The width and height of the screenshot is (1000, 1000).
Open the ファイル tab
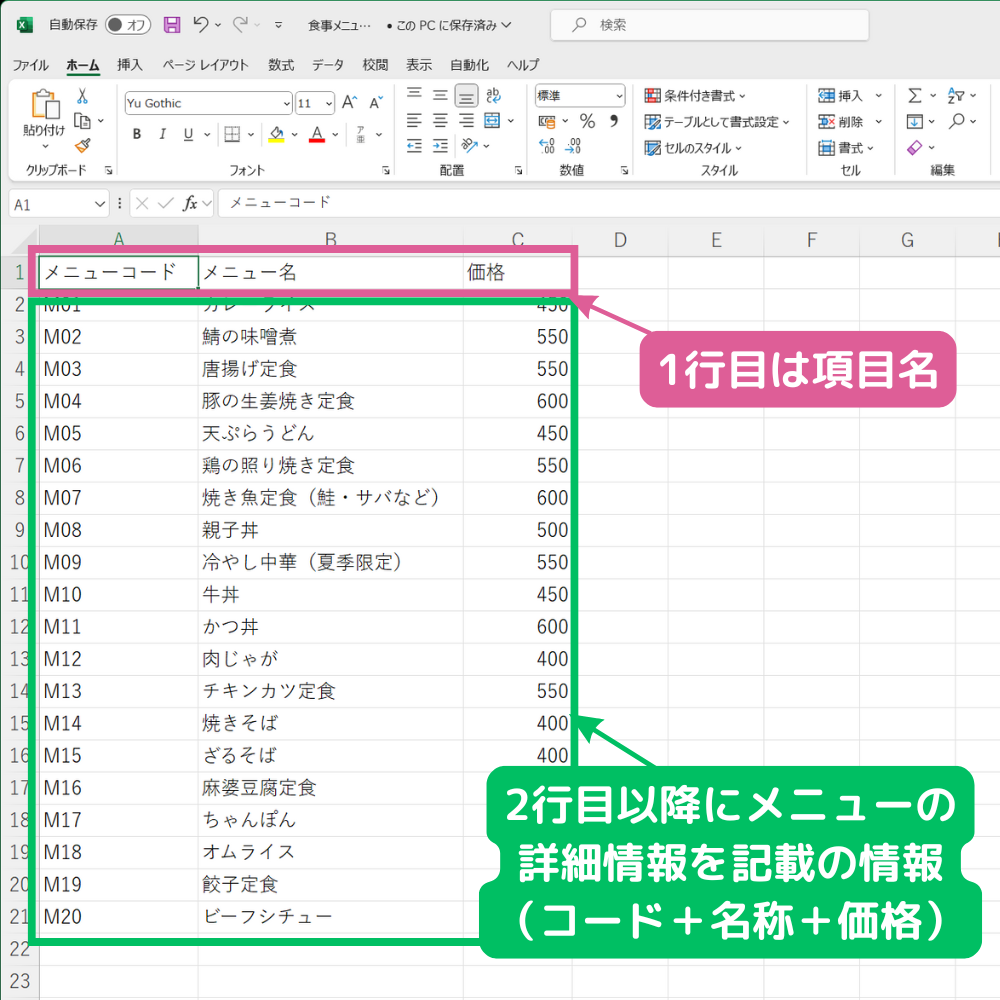pyautogui.click(x=30, y=65)
